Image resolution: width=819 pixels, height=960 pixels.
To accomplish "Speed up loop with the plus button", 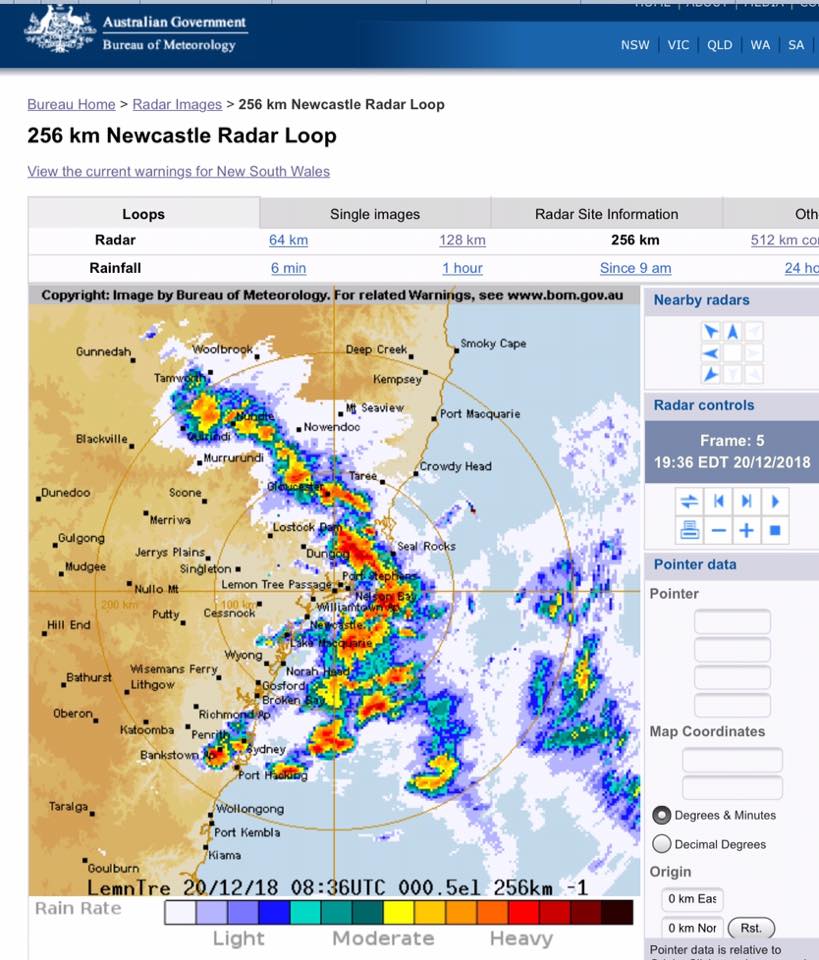I will [746, 530].
